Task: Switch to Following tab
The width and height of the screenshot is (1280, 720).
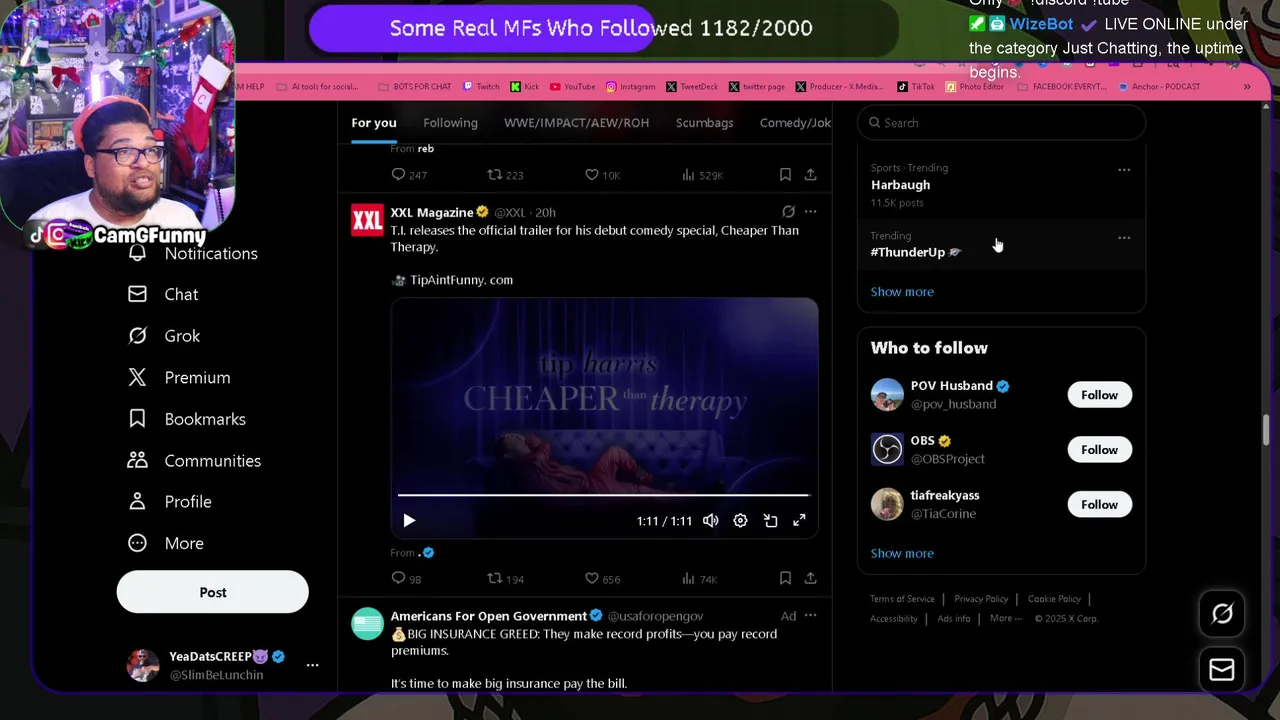Action: (450, 123)
